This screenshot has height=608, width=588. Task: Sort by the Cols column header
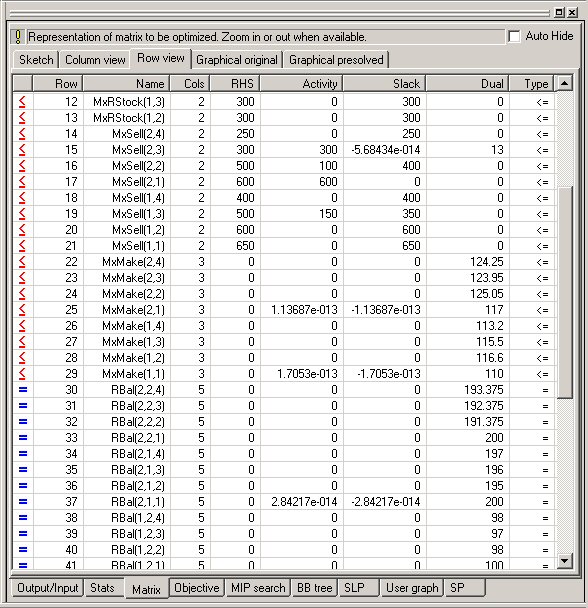[190, 83]
